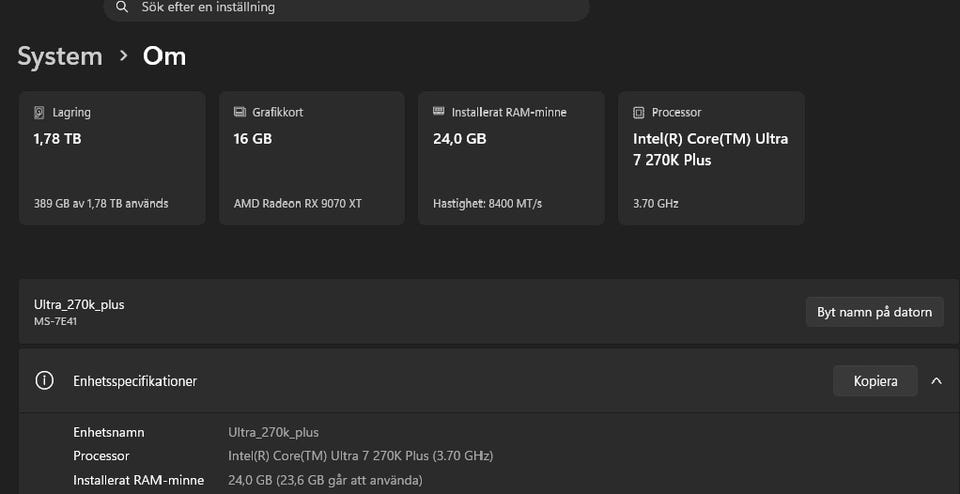This screenshot has width=960, height=494.
Task: Open the Installerat RAM-minne 24,0 GB card
Action: (x=511, y=158)
